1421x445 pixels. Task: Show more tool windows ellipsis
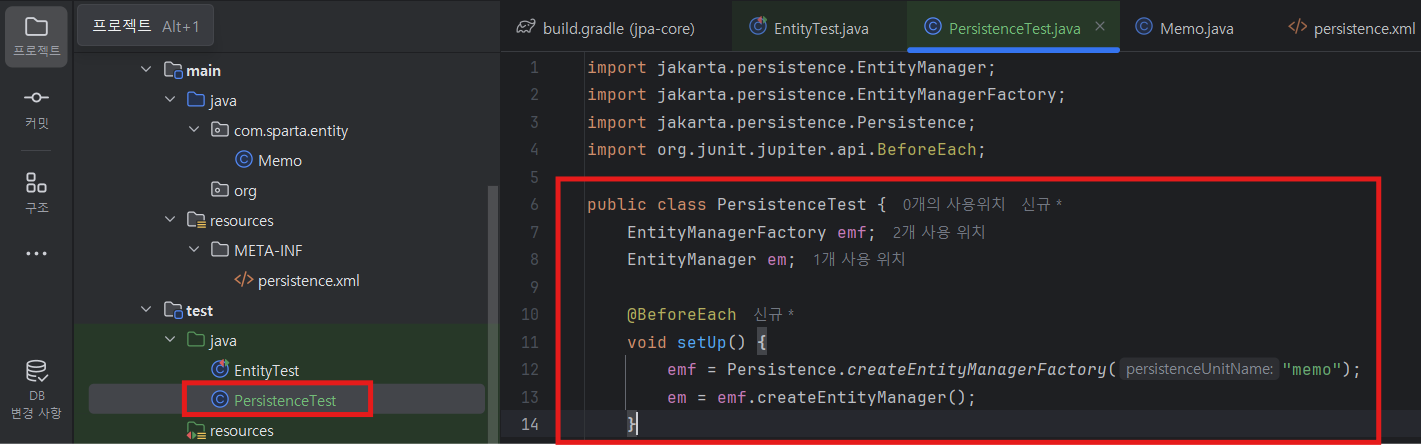[x=36, y=254]
